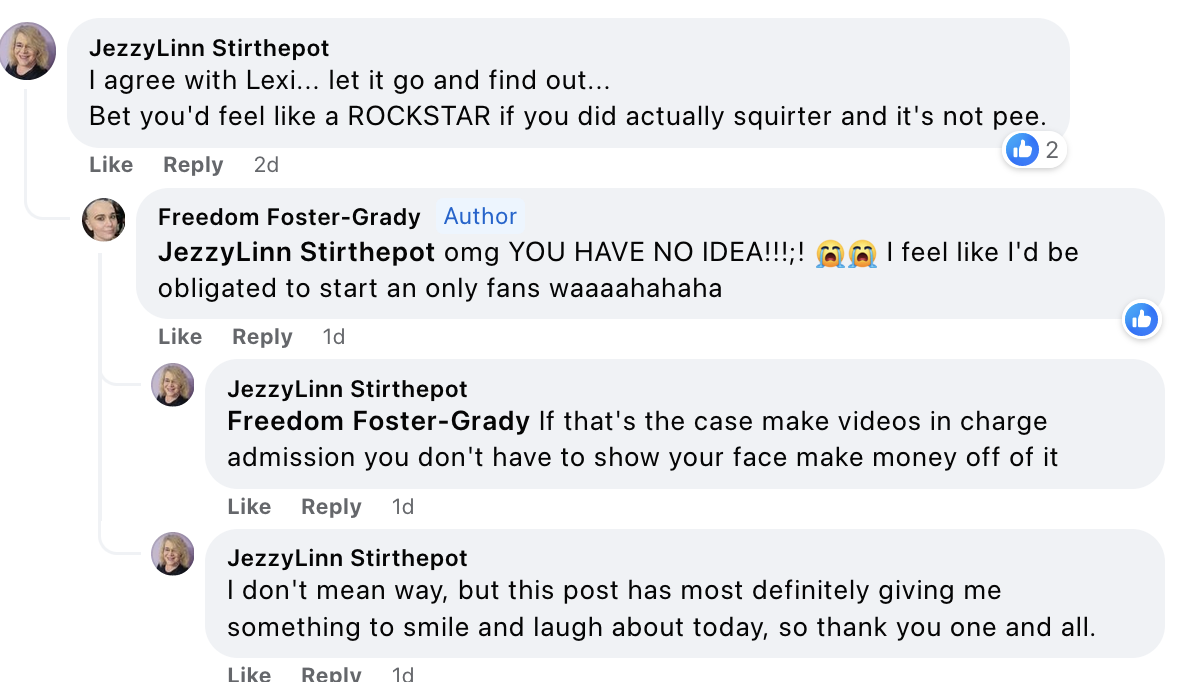Open the 1d timestamp under the 'make videos' reply
1194x682 pixels.
click(x=403, y=506)
